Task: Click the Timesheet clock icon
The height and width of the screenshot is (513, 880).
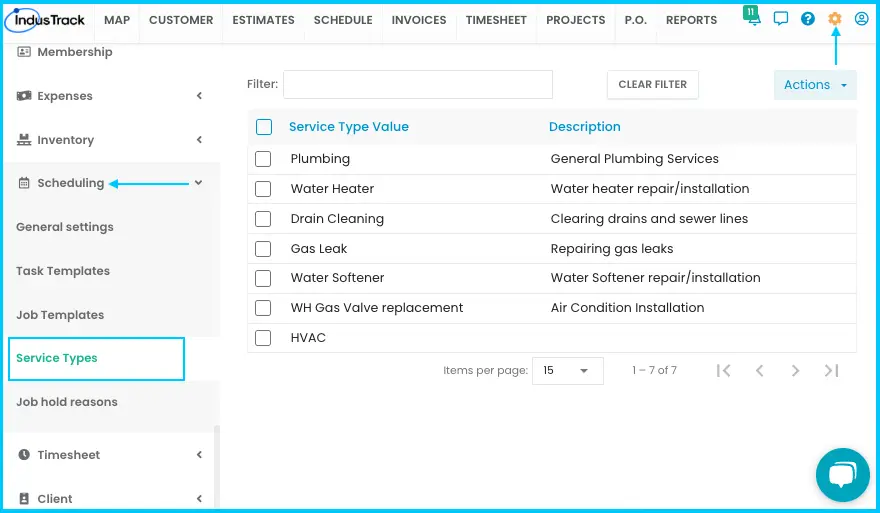Action: (x=24, y=455)
